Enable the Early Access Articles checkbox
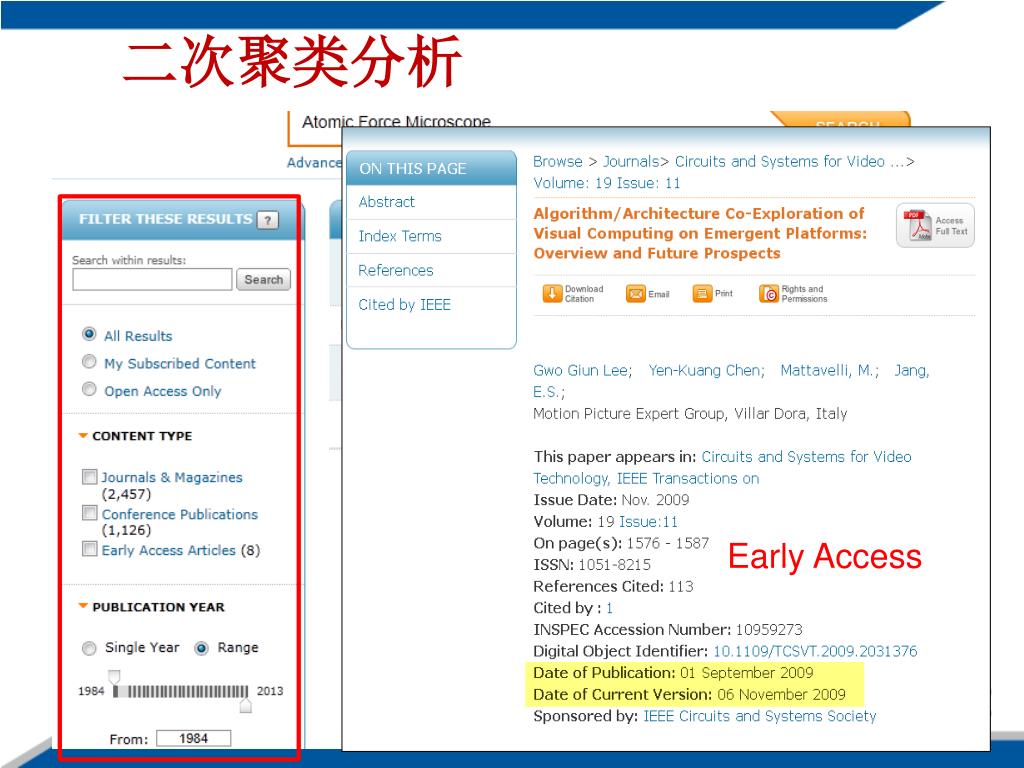Image resolution: width=1024 pixels, height=768 pixels. pos(89,549)
